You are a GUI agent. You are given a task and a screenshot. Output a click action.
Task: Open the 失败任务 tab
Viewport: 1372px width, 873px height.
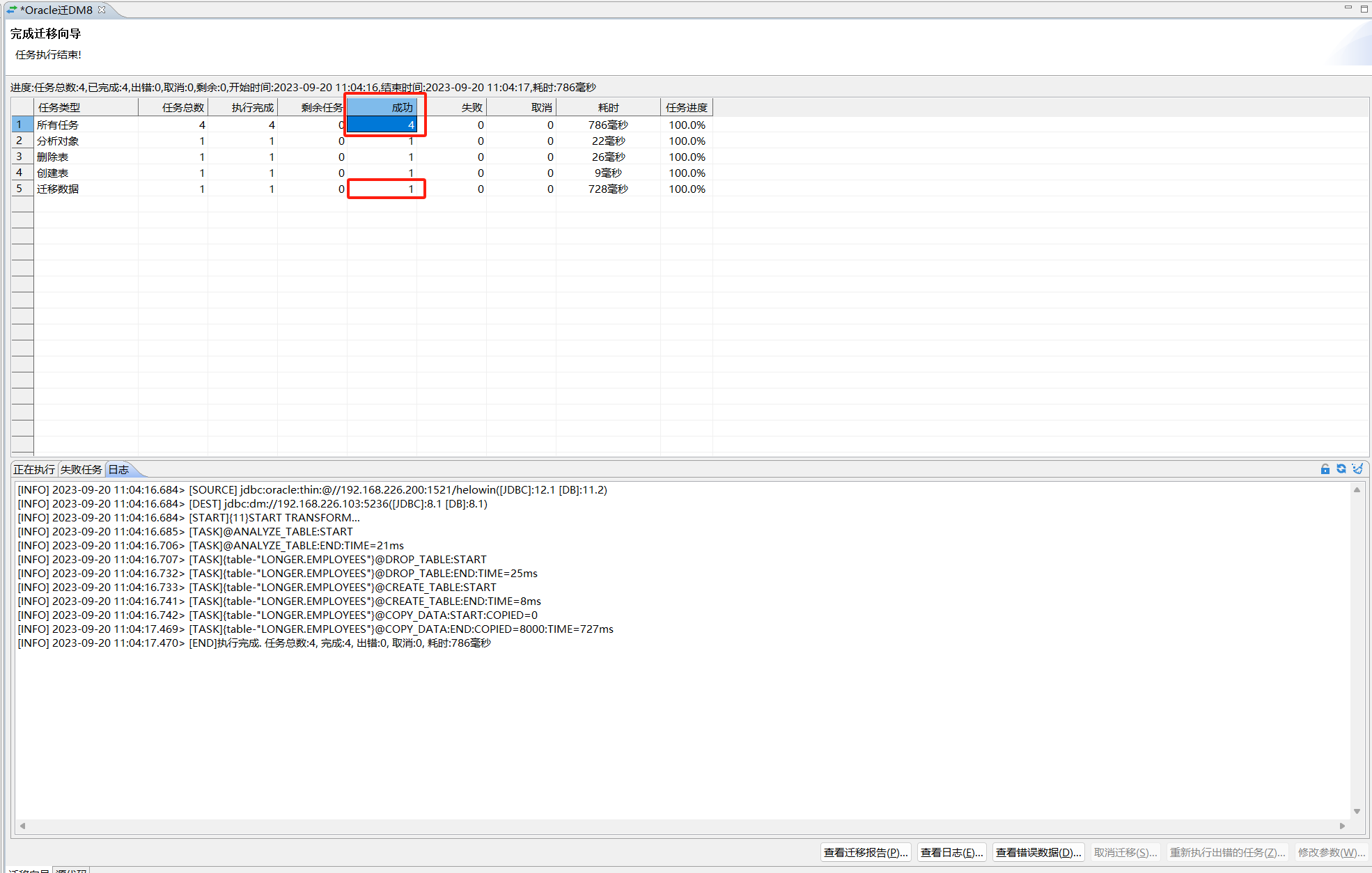tap(81, 470)
